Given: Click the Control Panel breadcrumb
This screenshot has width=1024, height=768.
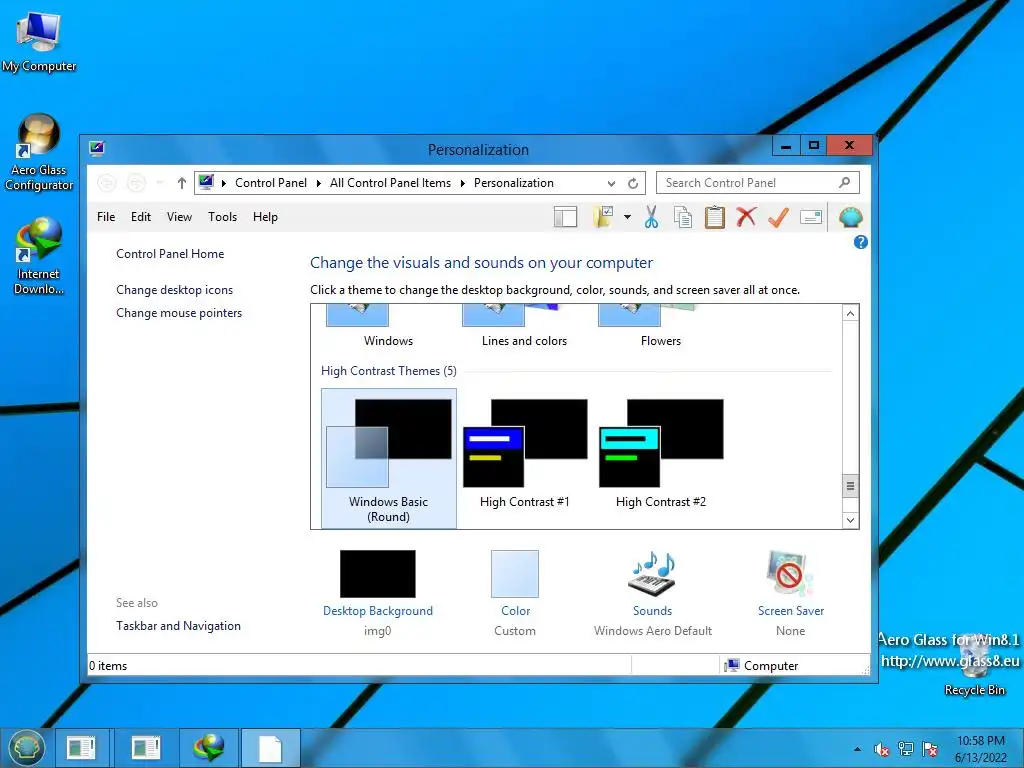Looking at the screenshot, I should point(270,184).
